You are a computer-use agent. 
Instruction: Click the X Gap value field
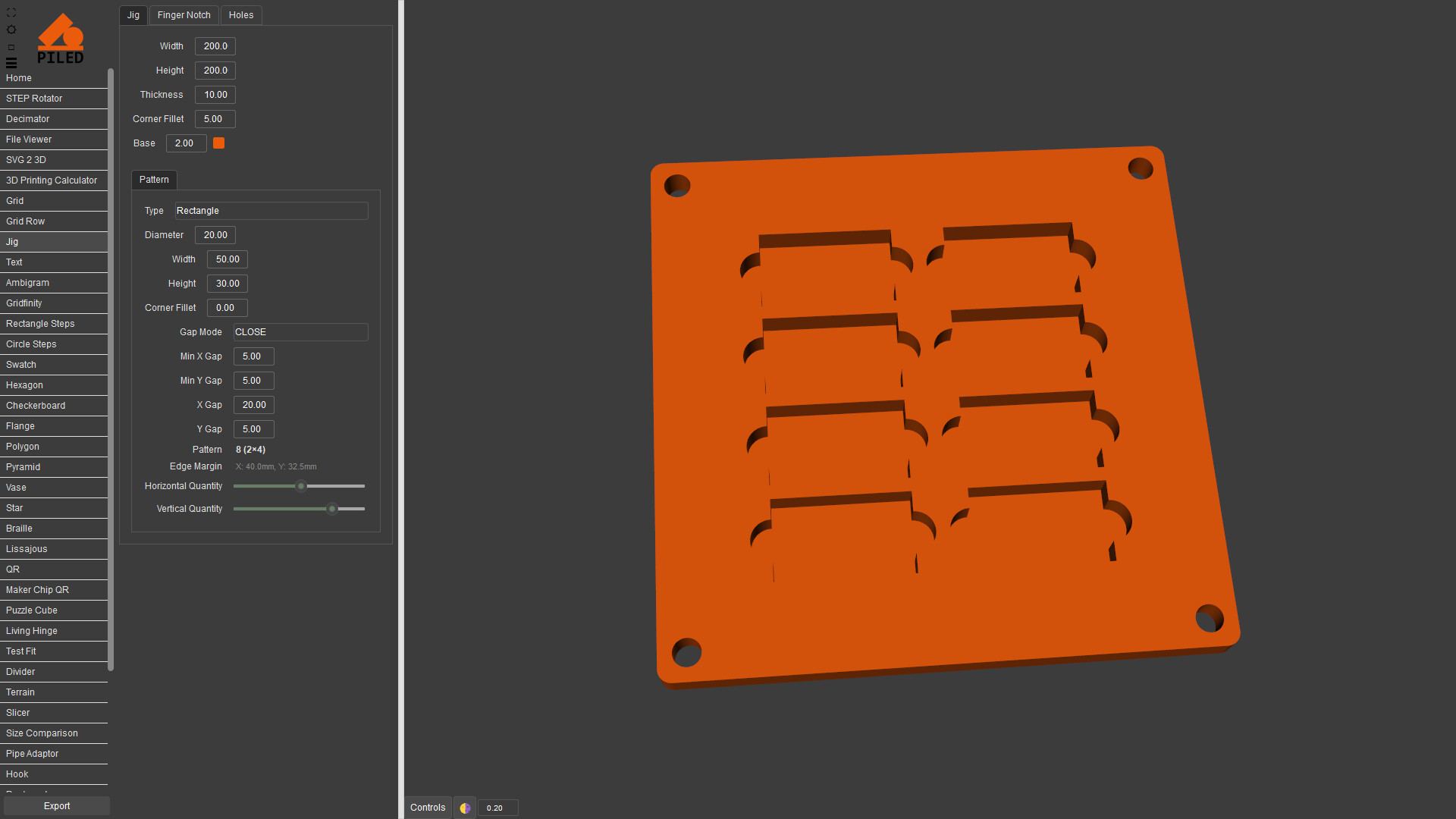click(253, 405)
